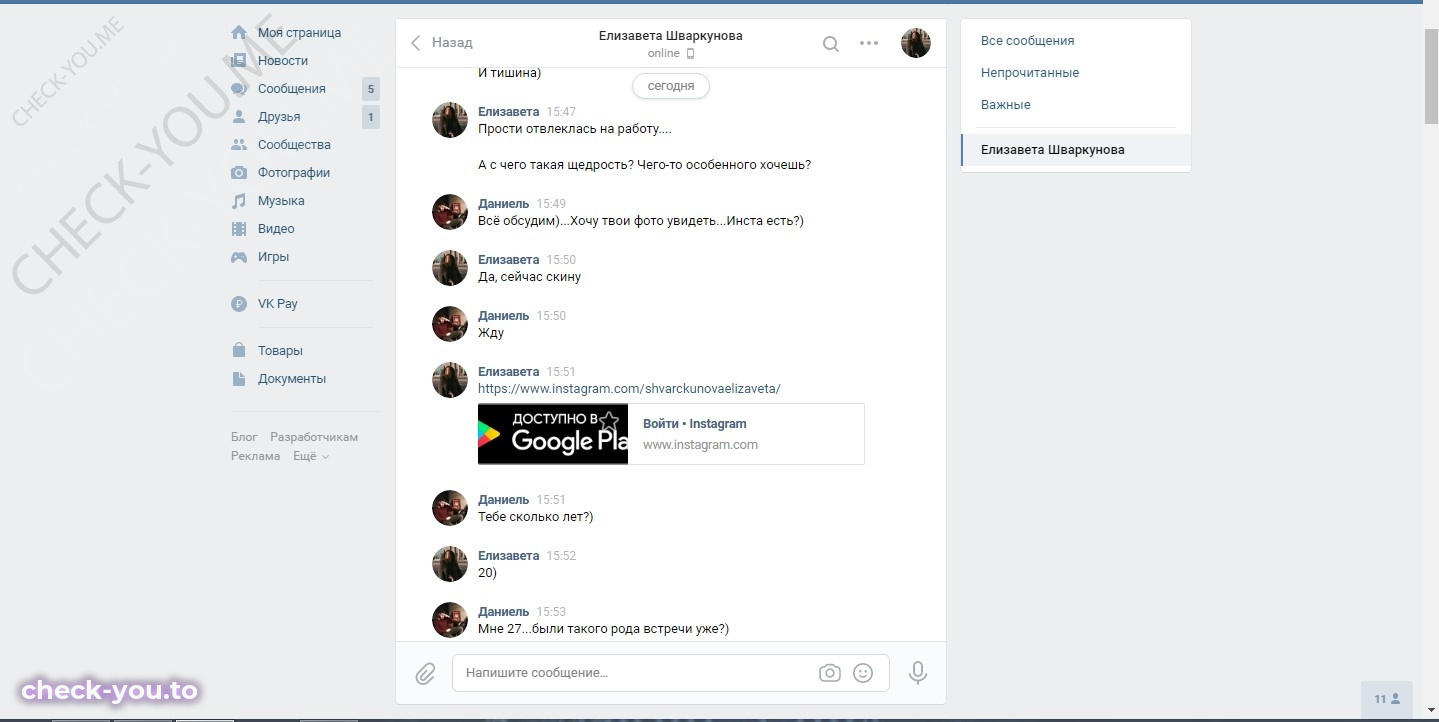Click sender name Елизавета at 15:52
Screen dimensions: 1439x722
tap(508, 556)
